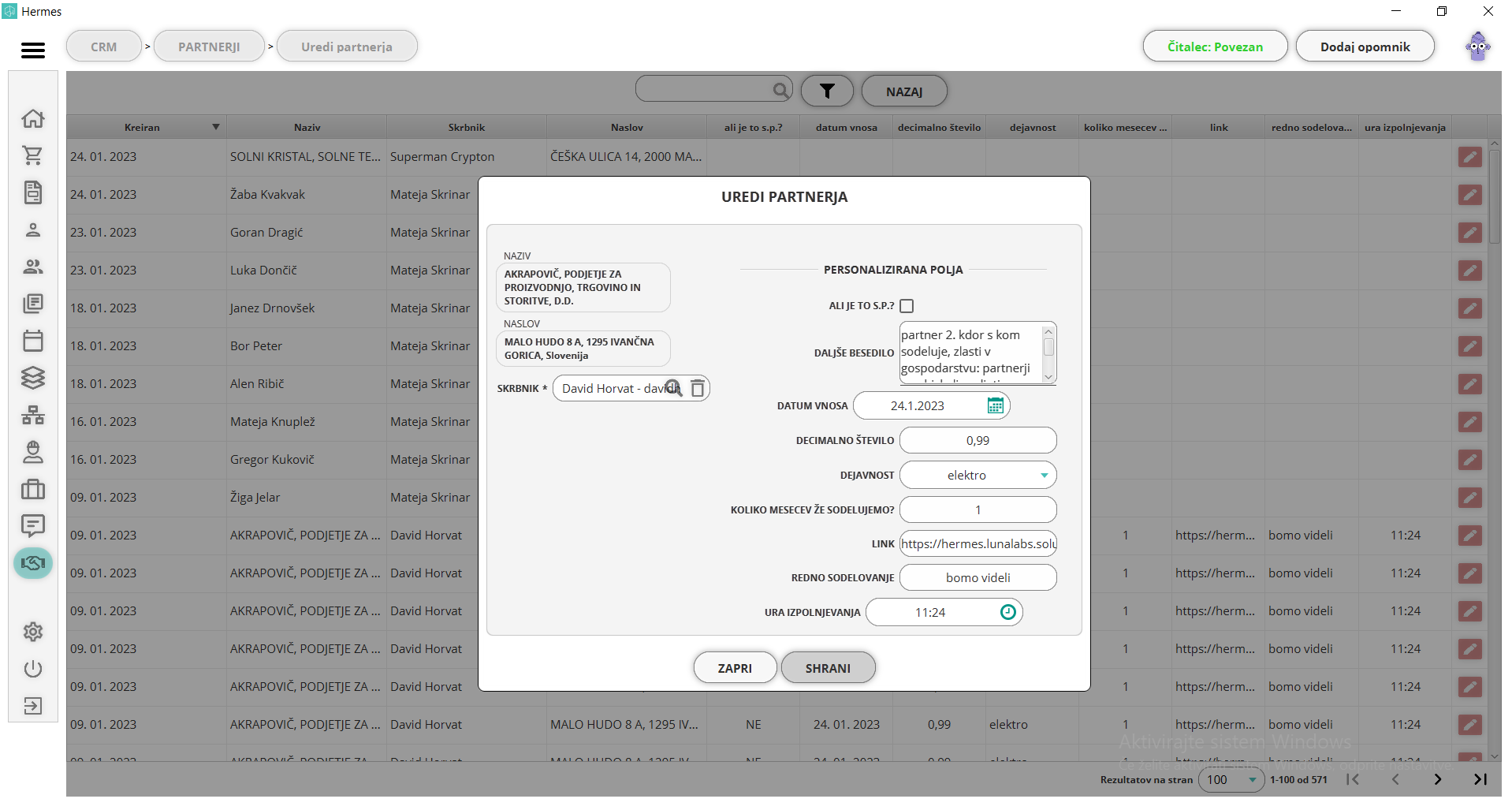Expand the Dejavnost elektro dropdown
This screenshot has width=1512, height=810.
(1044, 476)
